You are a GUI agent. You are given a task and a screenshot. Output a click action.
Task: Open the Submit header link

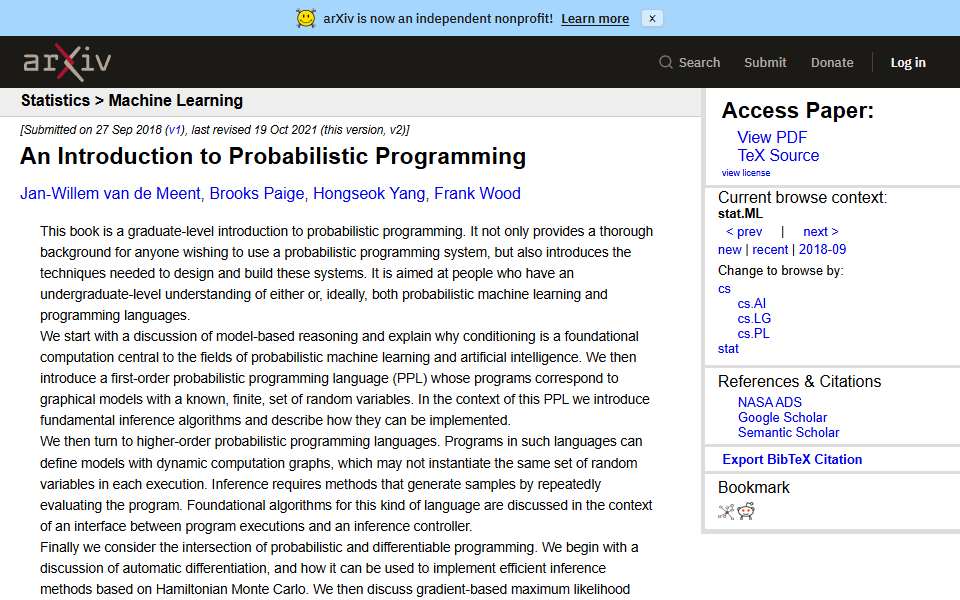click(765, 62)
